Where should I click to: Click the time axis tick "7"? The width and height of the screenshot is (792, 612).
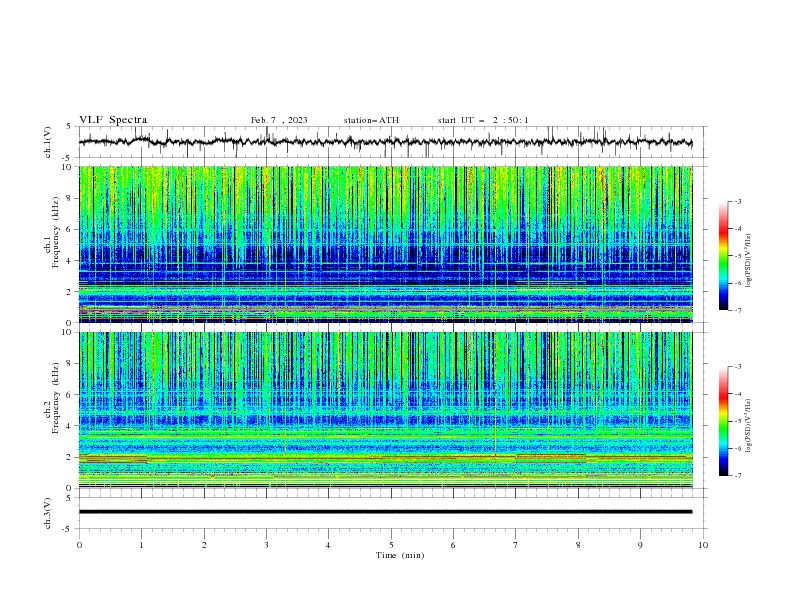516,545
